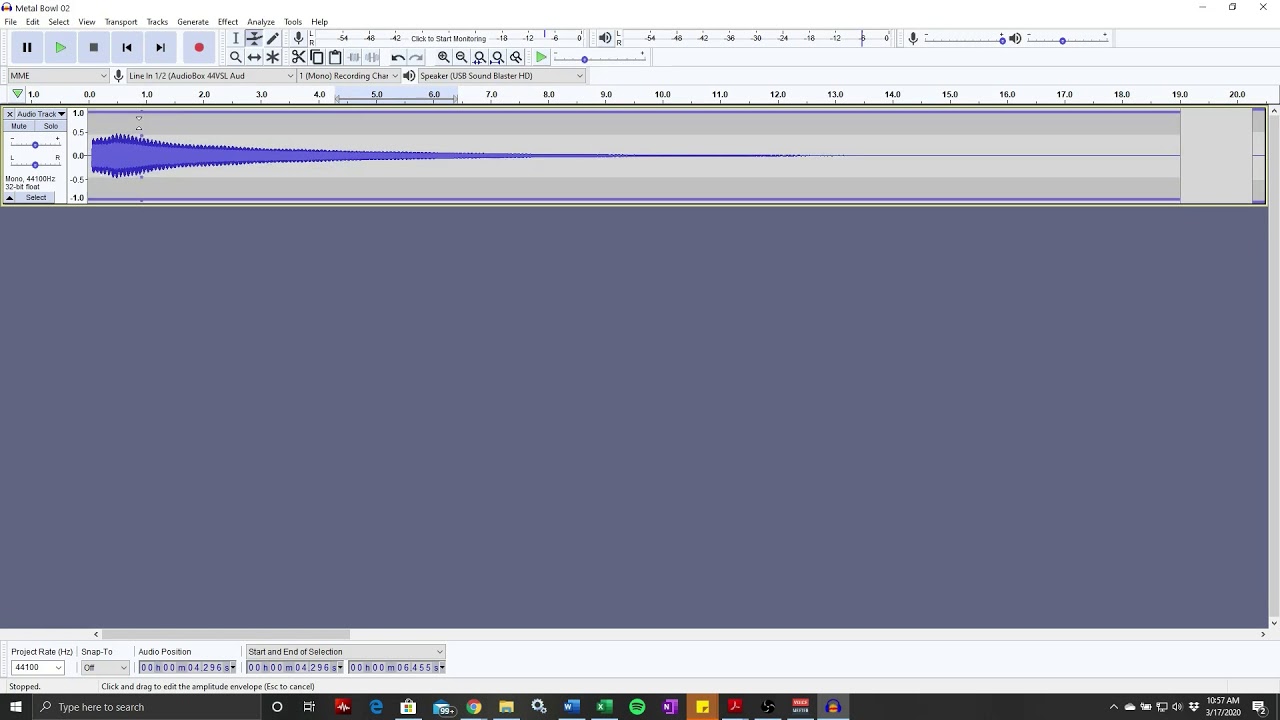Click the playback meter speaker icon
This screenshot has width=1280, height=720.
(x=605, y=38)
